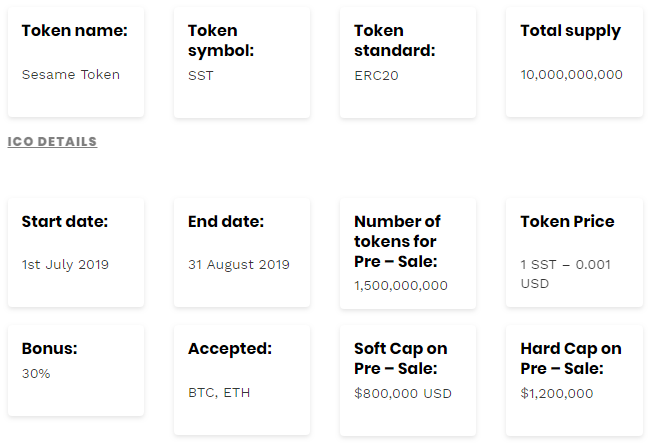Select the ERC20 value text
654x448 pixels.
[x=376, y=75]
